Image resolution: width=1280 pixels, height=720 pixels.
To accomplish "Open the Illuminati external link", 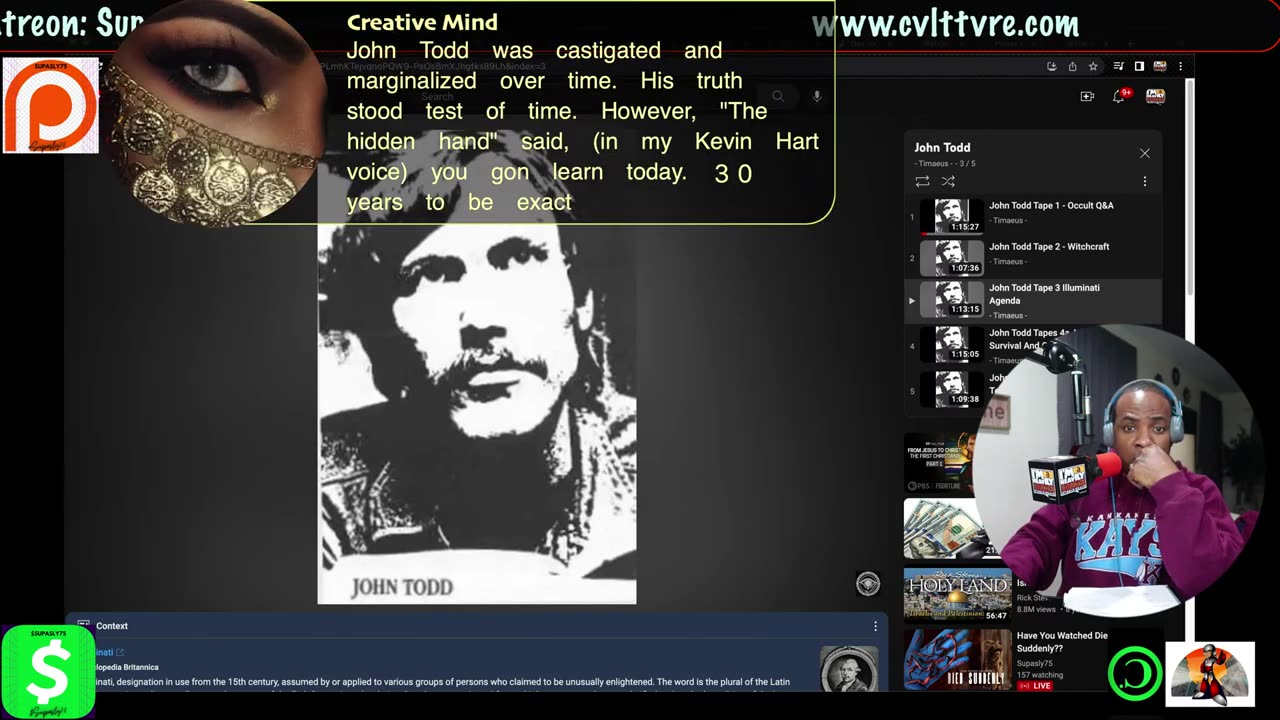I will (120, 653).
